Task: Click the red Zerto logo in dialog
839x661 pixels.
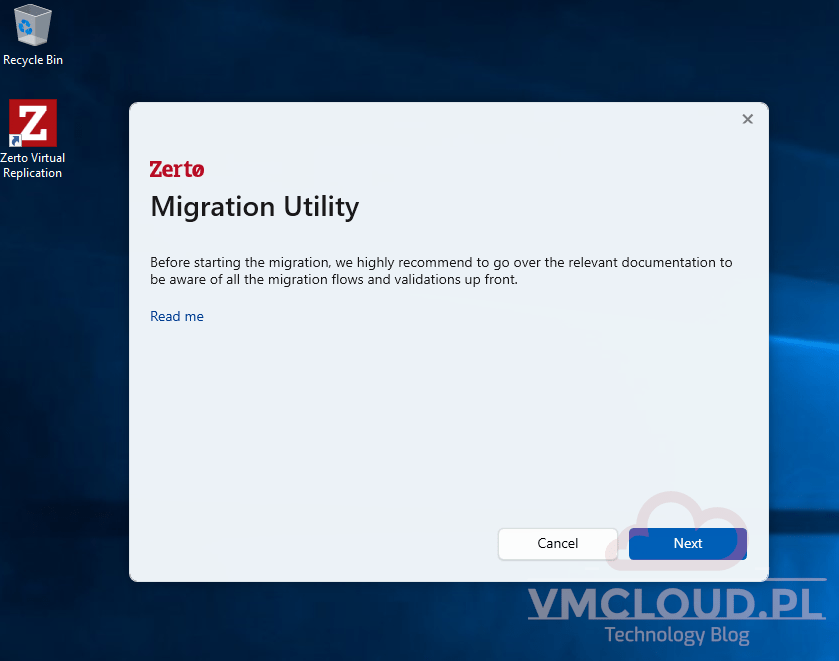Action: (177, 169)
